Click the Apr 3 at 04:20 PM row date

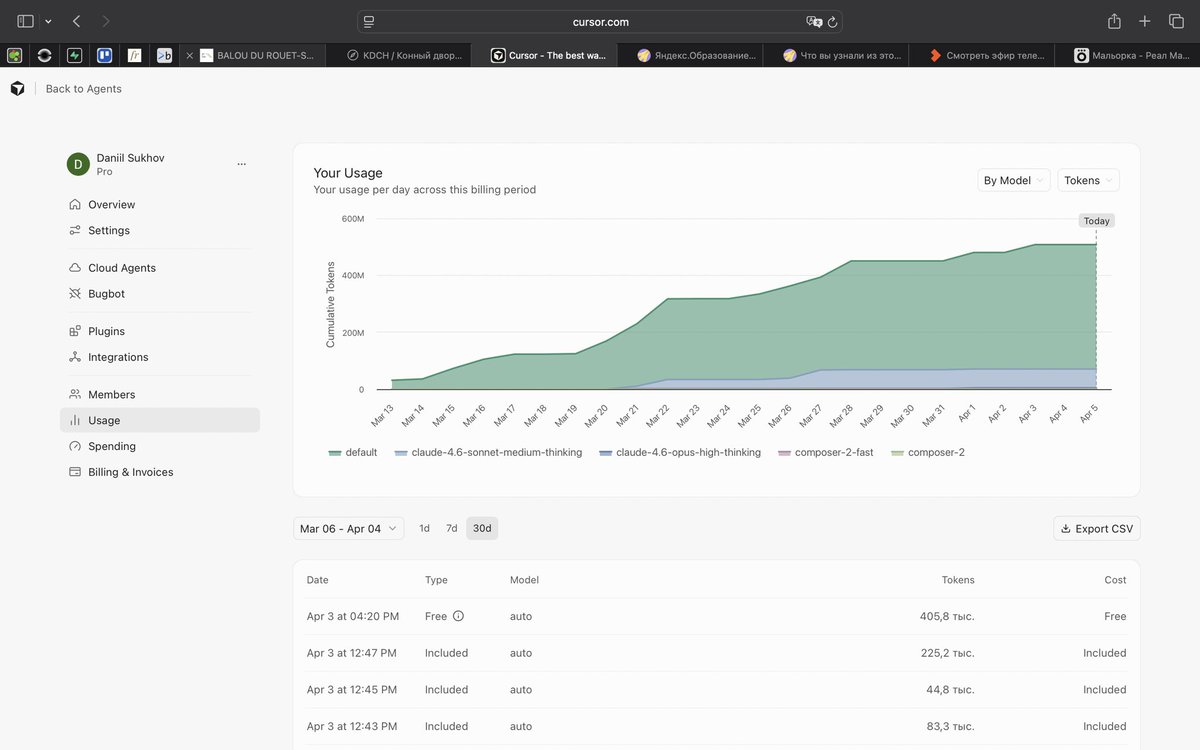tap(353, 616)
